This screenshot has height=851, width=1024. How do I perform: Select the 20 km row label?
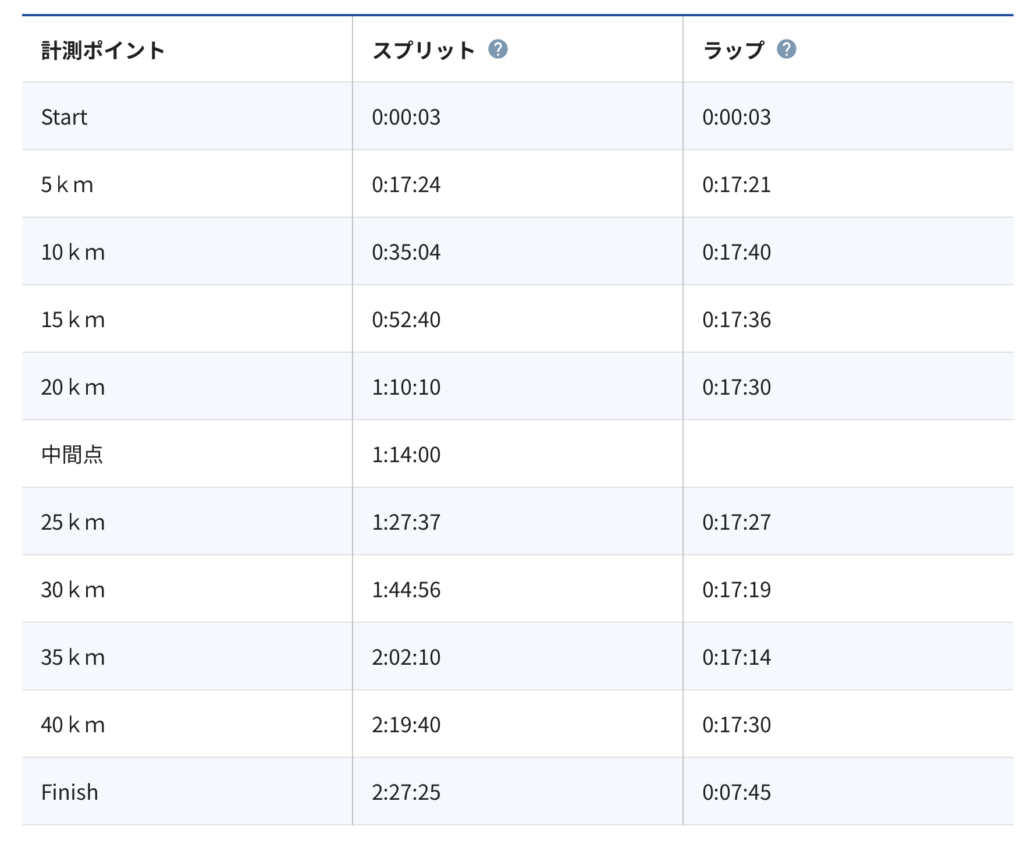(72, 387)
